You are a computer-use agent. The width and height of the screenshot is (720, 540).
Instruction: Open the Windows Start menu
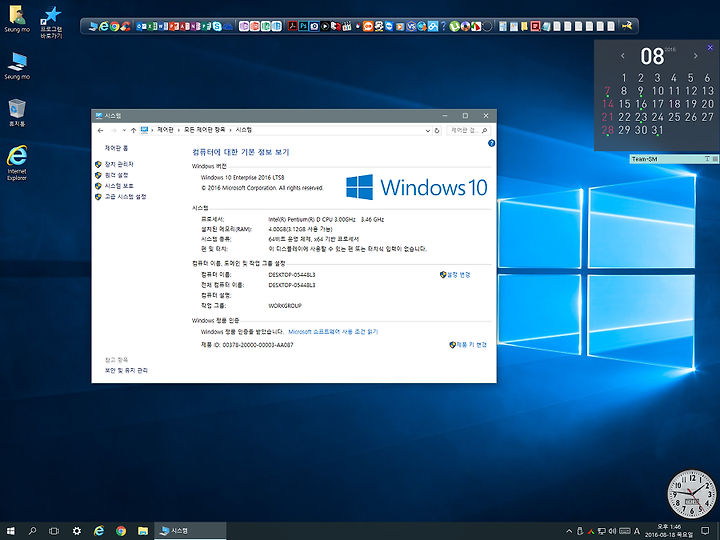(11, 531)
